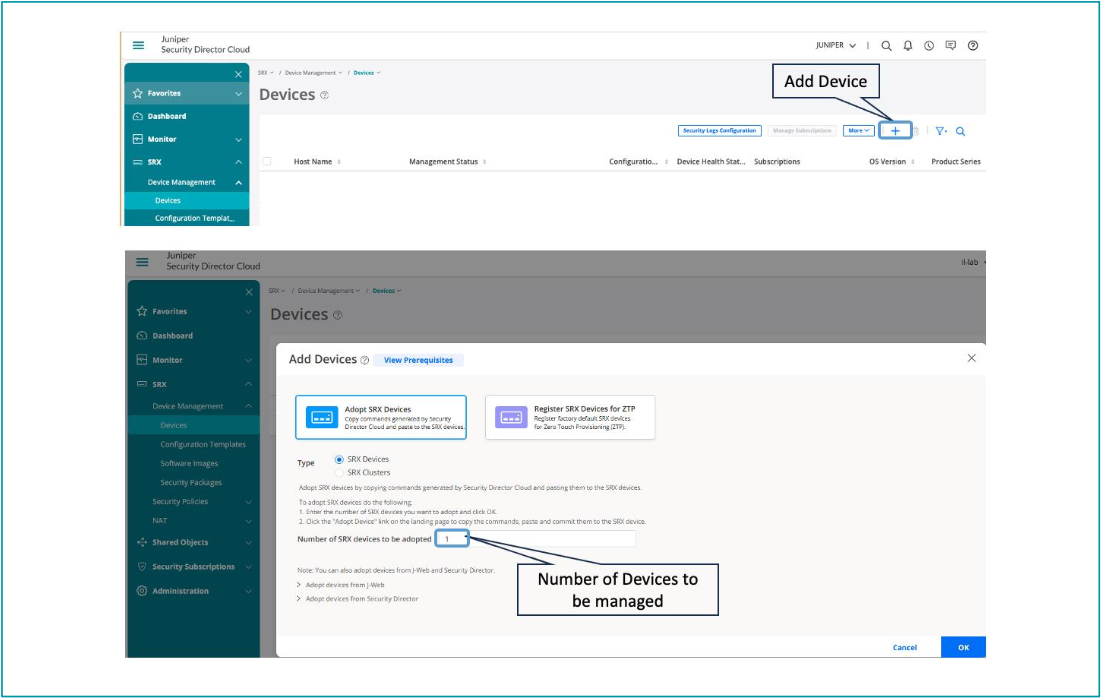Click the magnifier search icon in top header
The image size is (1103, 700).
(886, 46)
